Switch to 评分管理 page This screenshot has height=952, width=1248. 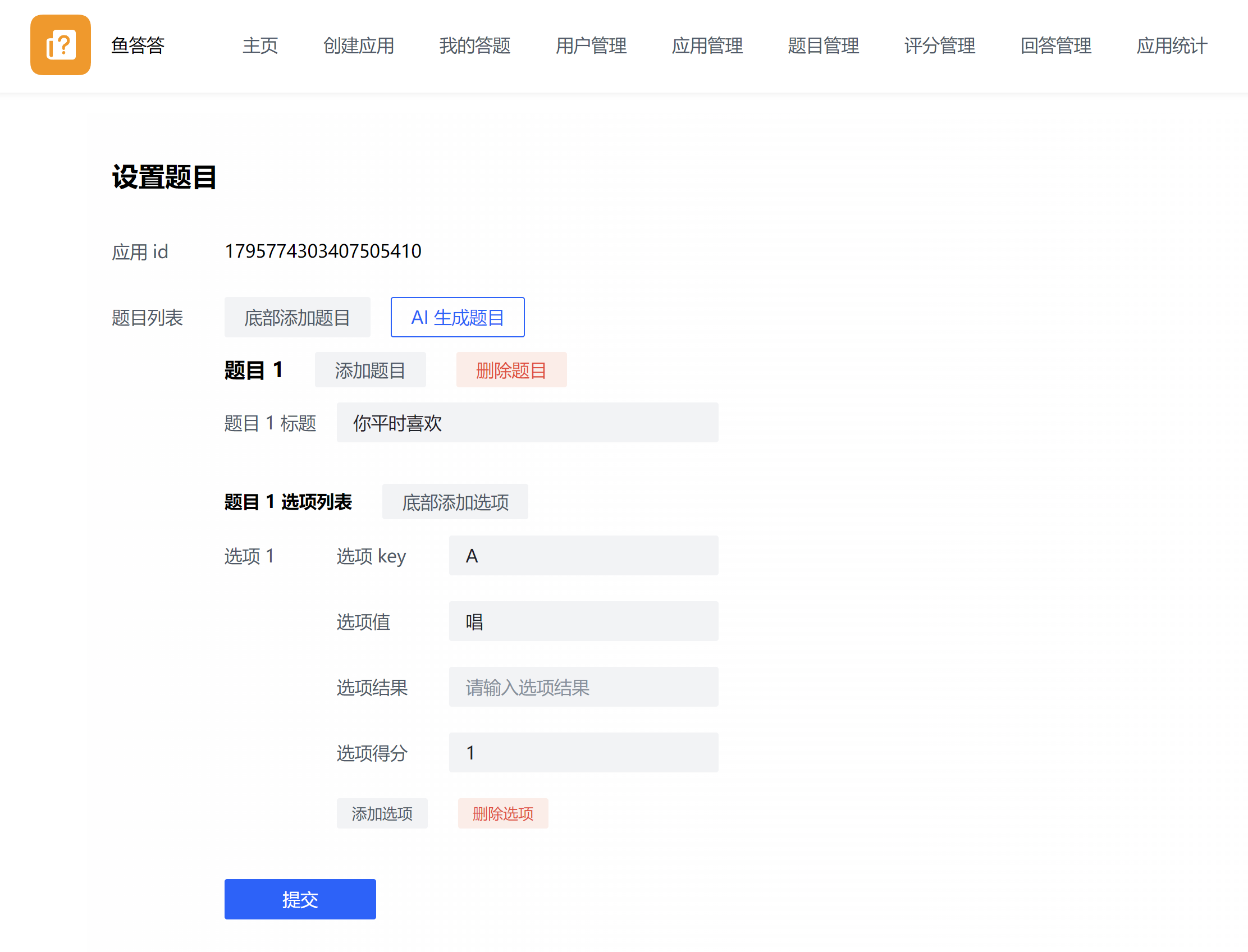[939, 45]
